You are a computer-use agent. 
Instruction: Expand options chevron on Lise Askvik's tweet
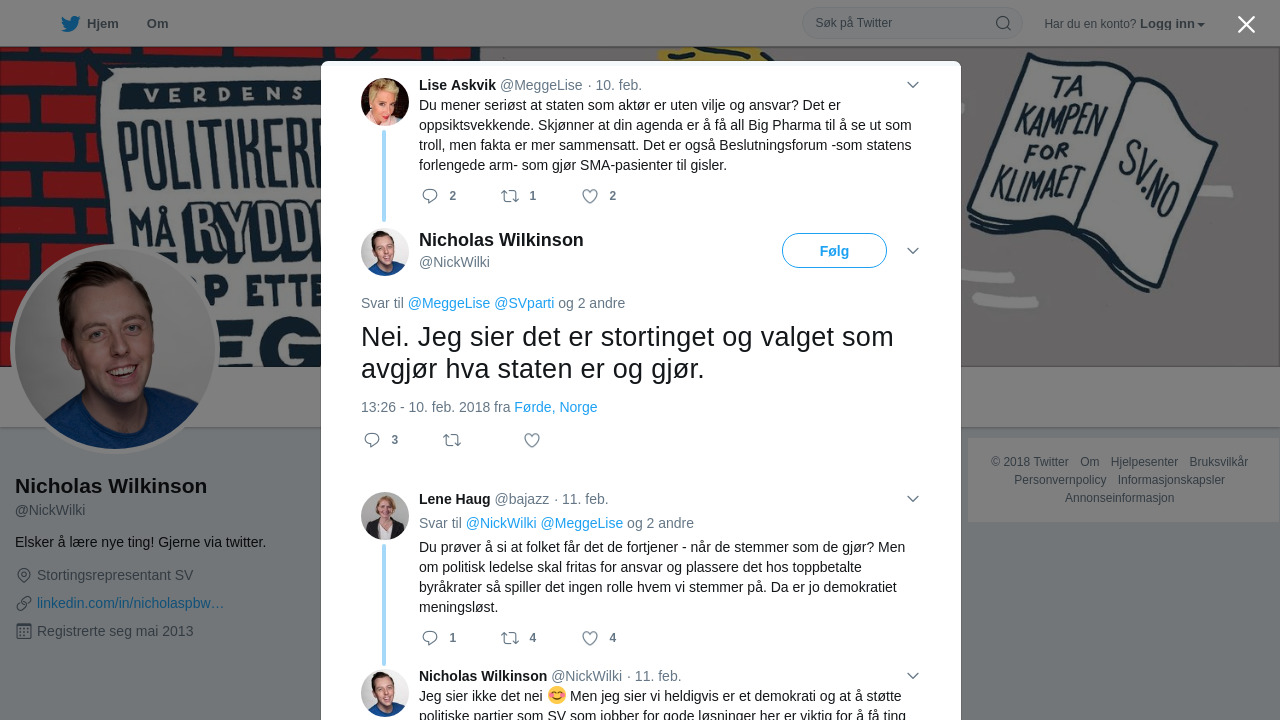coord(913,85)
